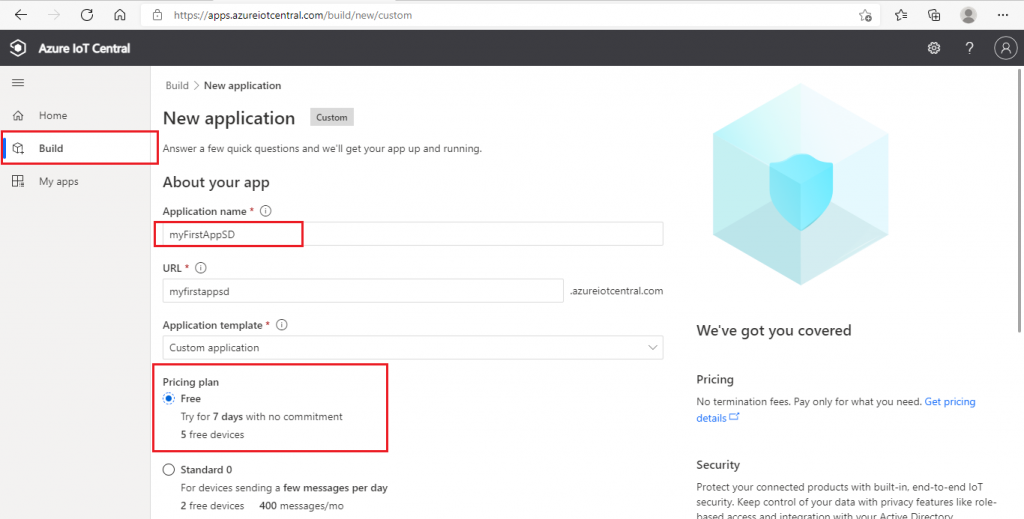The width and height of the screenshot is (1024, 519).
Task: Open the Home navigation item
Action: click(52, 116)
